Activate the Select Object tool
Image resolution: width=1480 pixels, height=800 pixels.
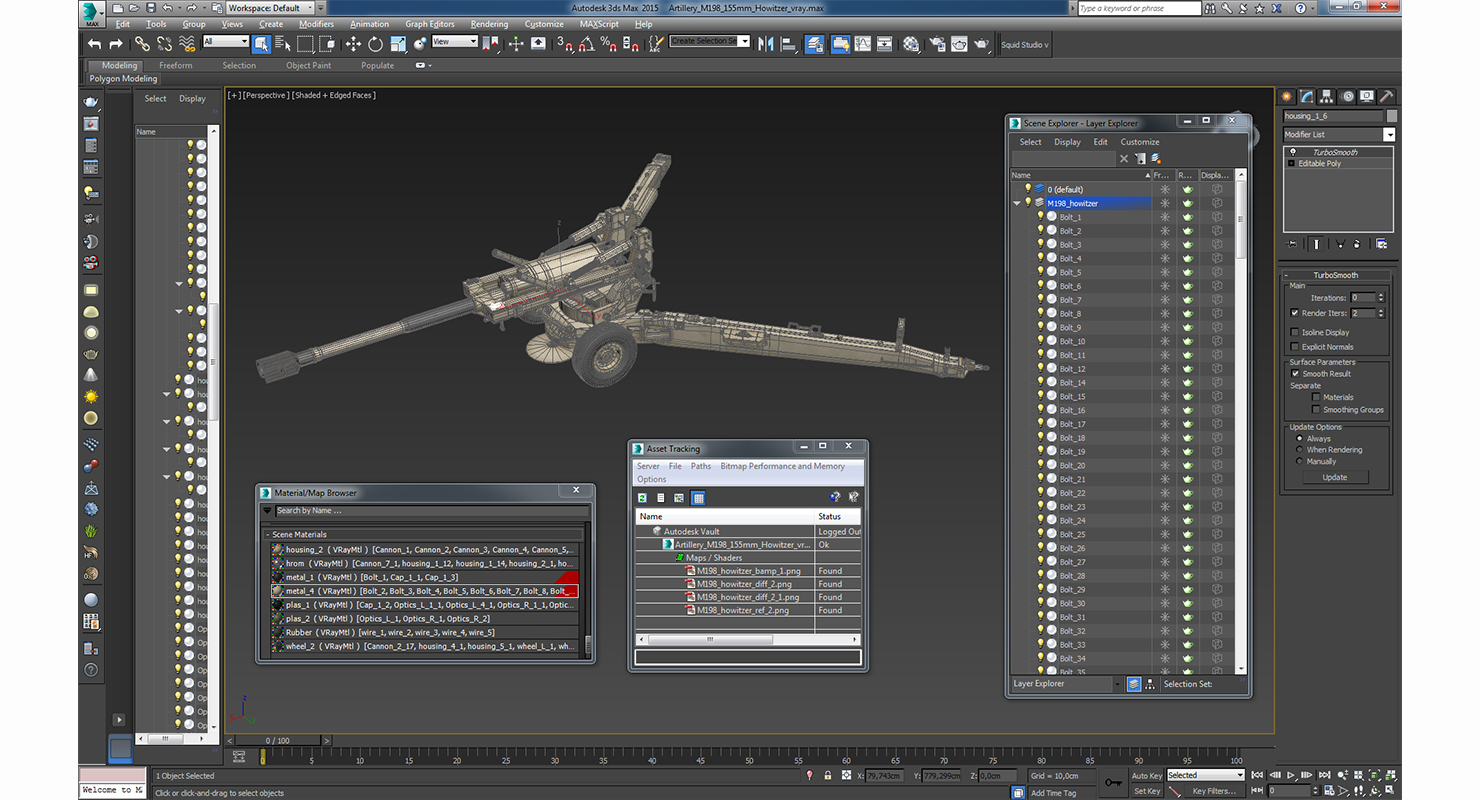pyautogui.click(x=261, y=44)
